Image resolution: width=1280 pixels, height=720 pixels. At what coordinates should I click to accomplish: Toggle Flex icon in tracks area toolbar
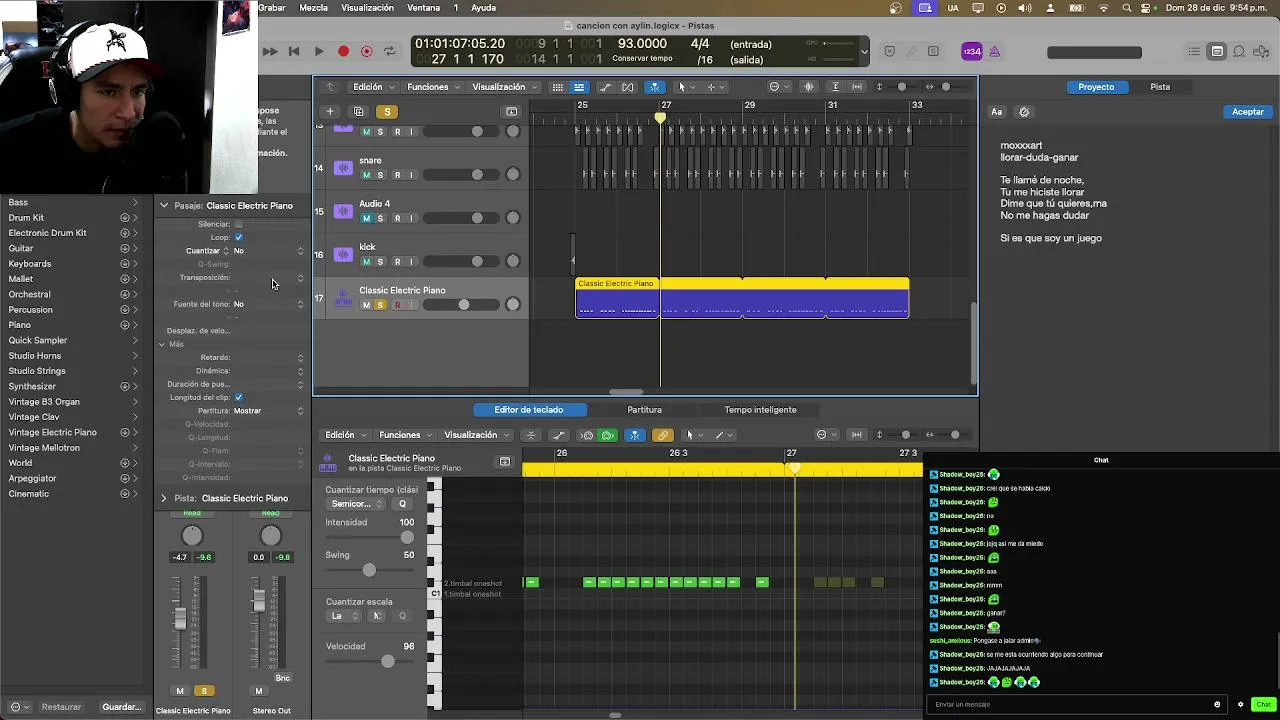click(628, 87)
